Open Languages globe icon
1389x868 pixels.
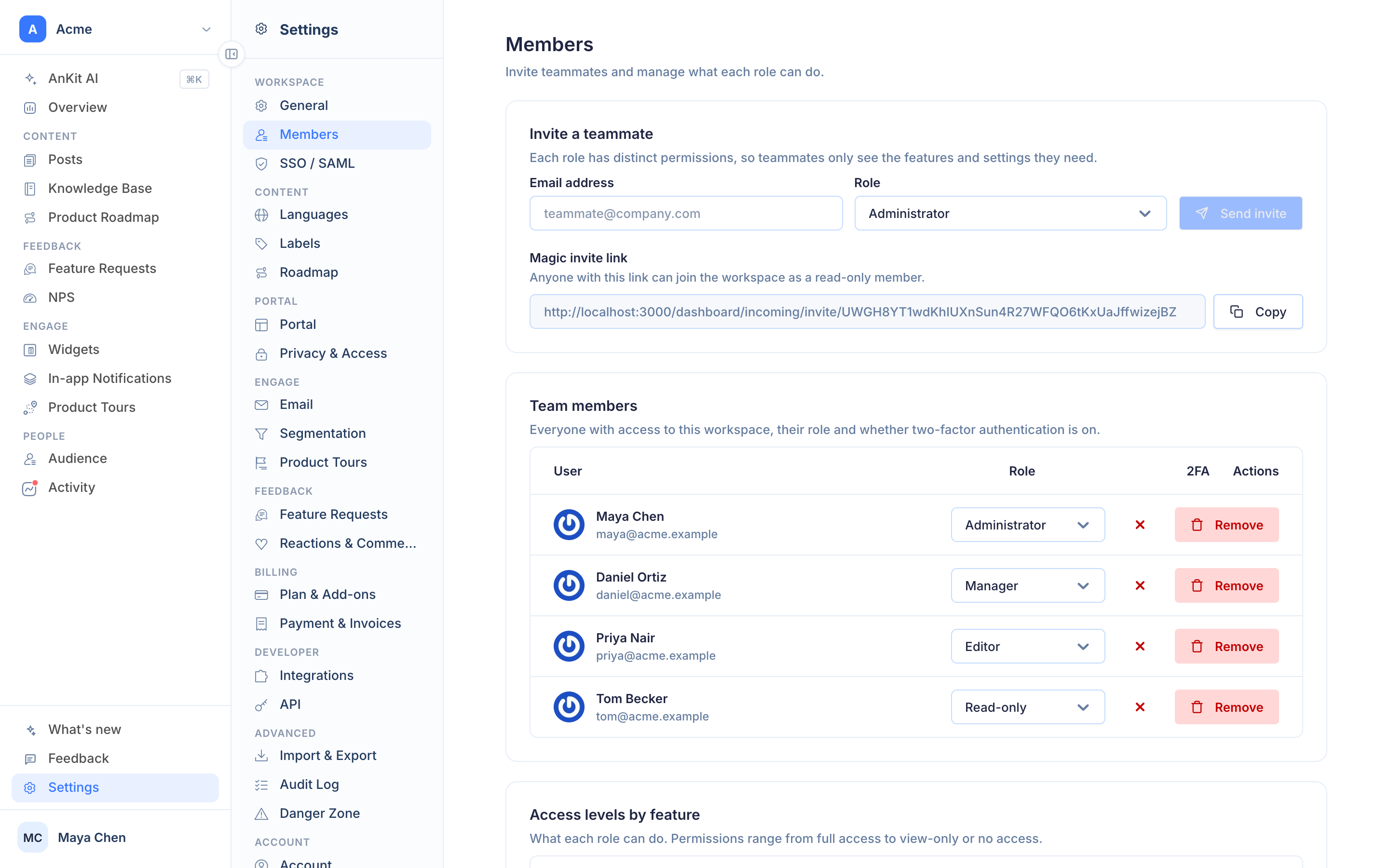(x=262, y=215)
